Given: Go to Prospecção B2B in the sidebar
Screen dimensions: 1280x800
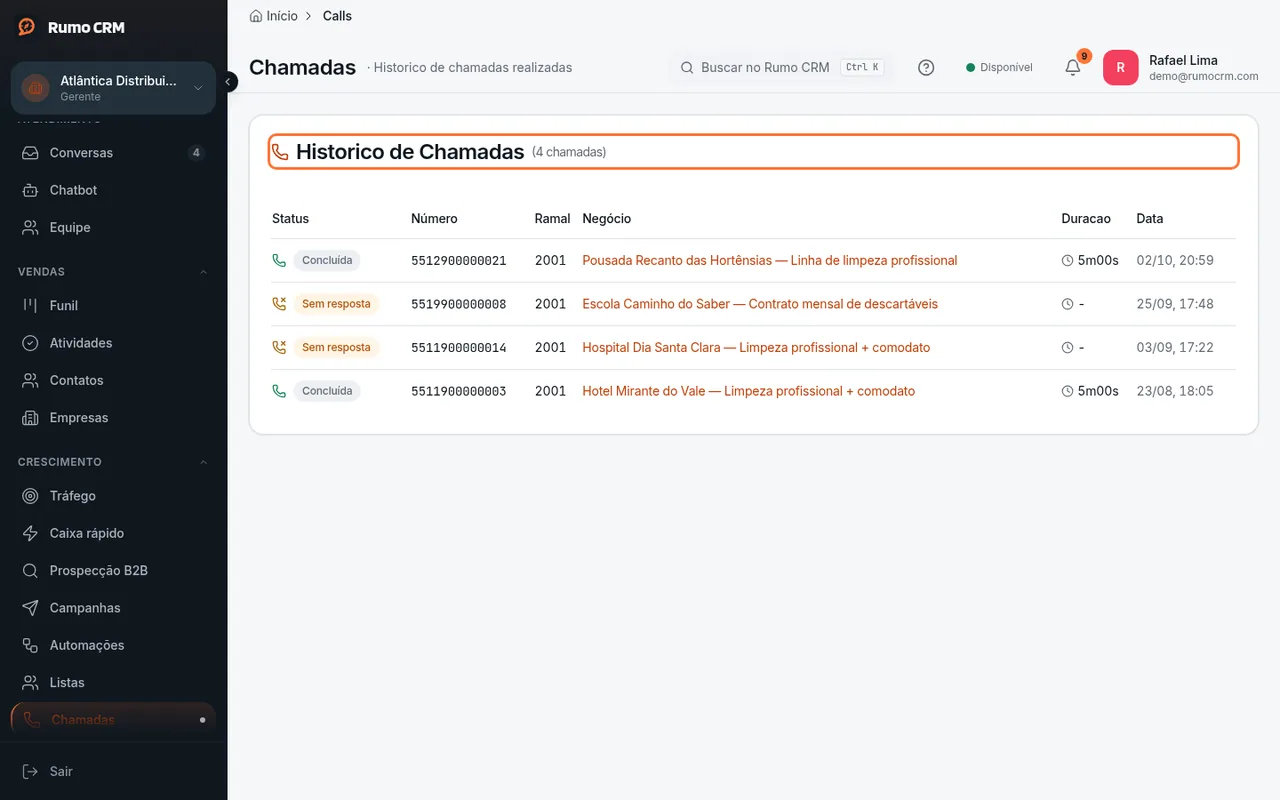Looking at the screenshot, I should [x=113, y=570].
